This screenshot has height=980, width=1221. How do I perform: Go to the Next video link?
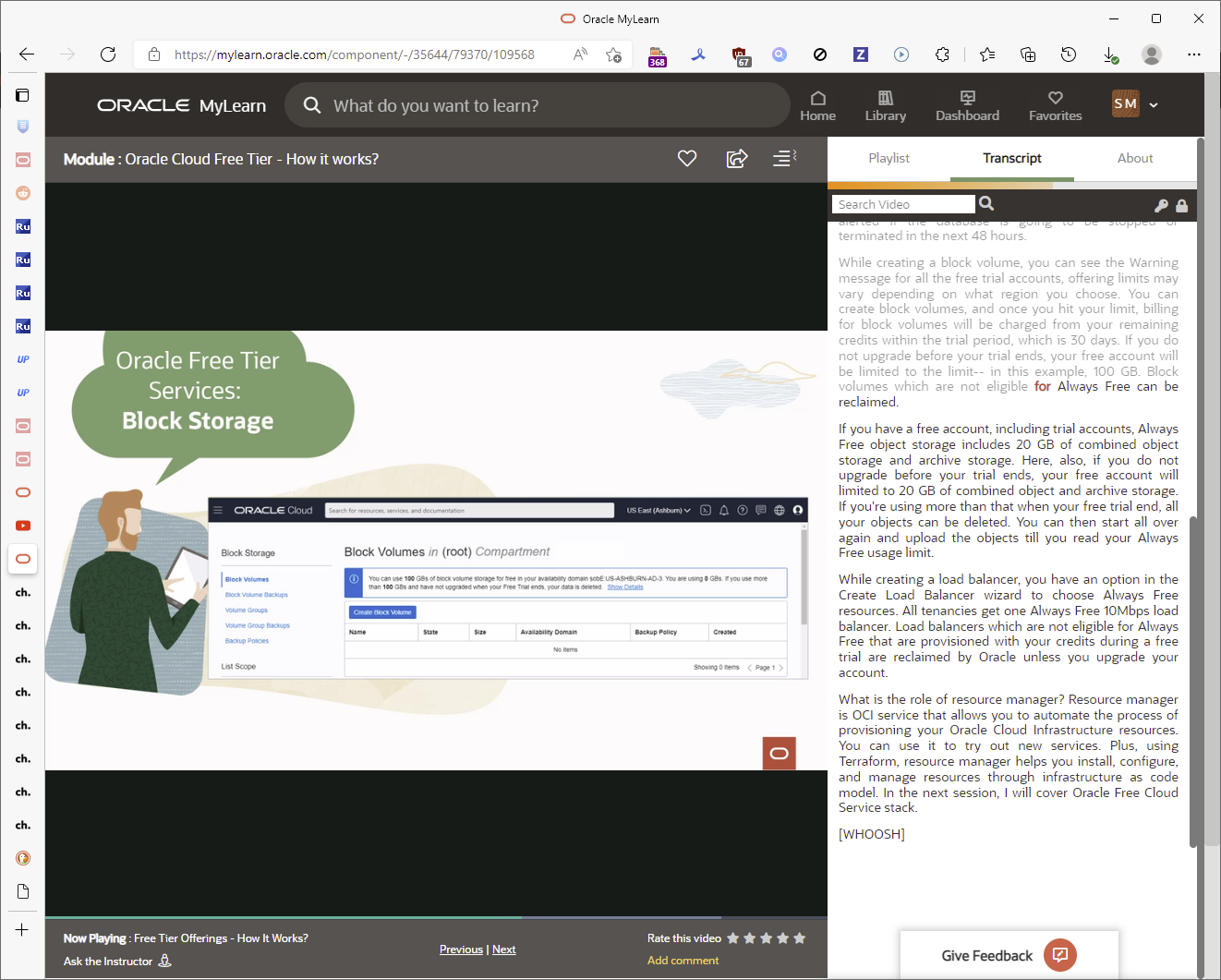tap(504, 950)
